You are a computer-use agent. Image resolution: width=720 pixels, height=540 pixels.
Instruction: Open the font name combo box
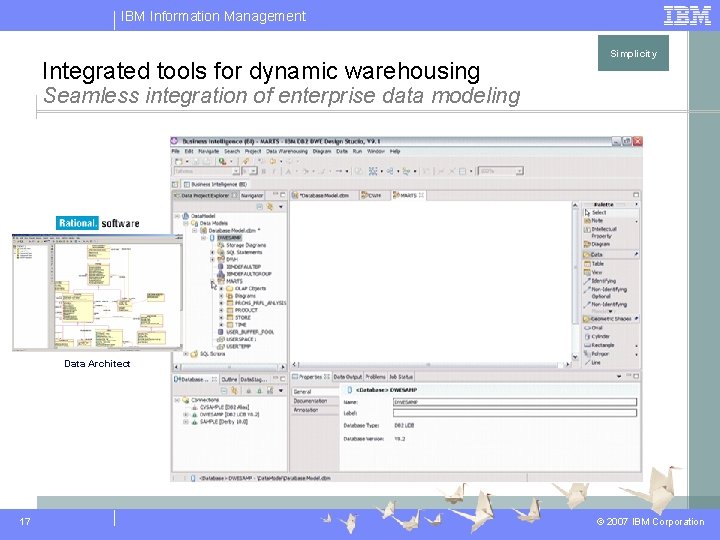pos(206,171)
